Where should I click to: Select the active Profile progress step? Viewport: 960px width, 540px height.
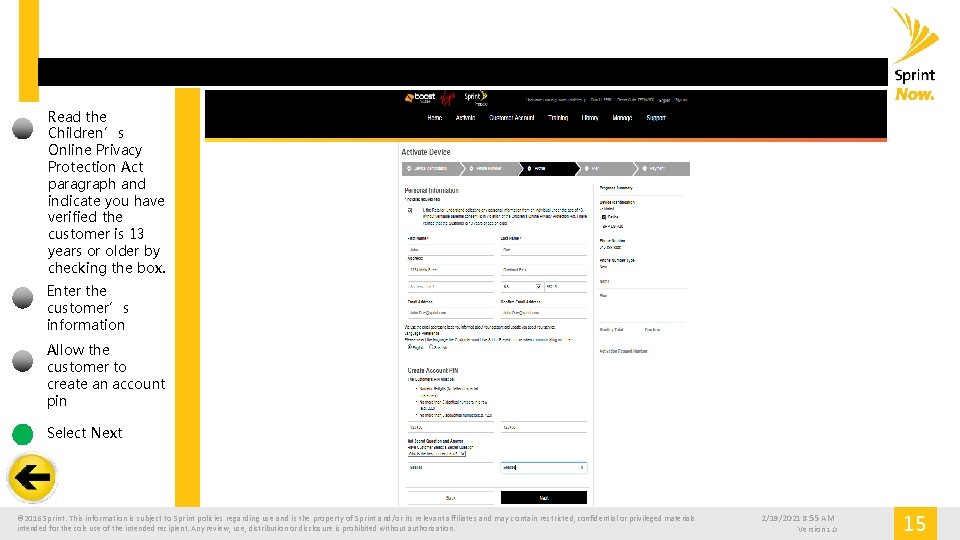[x=547, y=168]
